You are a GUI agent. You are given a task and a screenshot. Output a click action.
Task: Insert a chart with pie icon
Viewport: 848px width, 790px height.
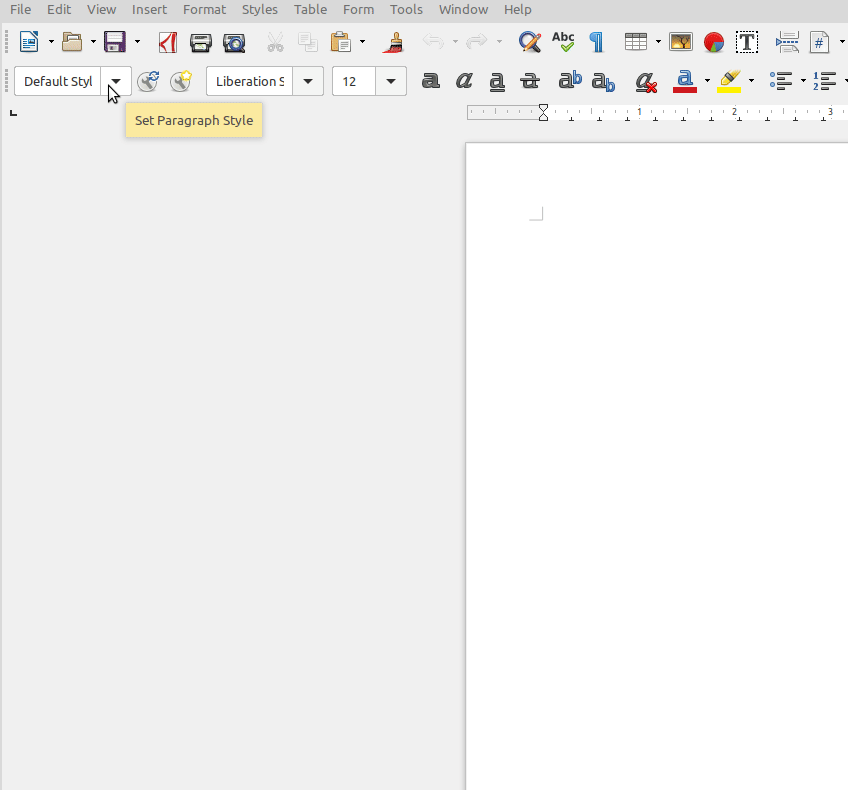tap(713, 42)
